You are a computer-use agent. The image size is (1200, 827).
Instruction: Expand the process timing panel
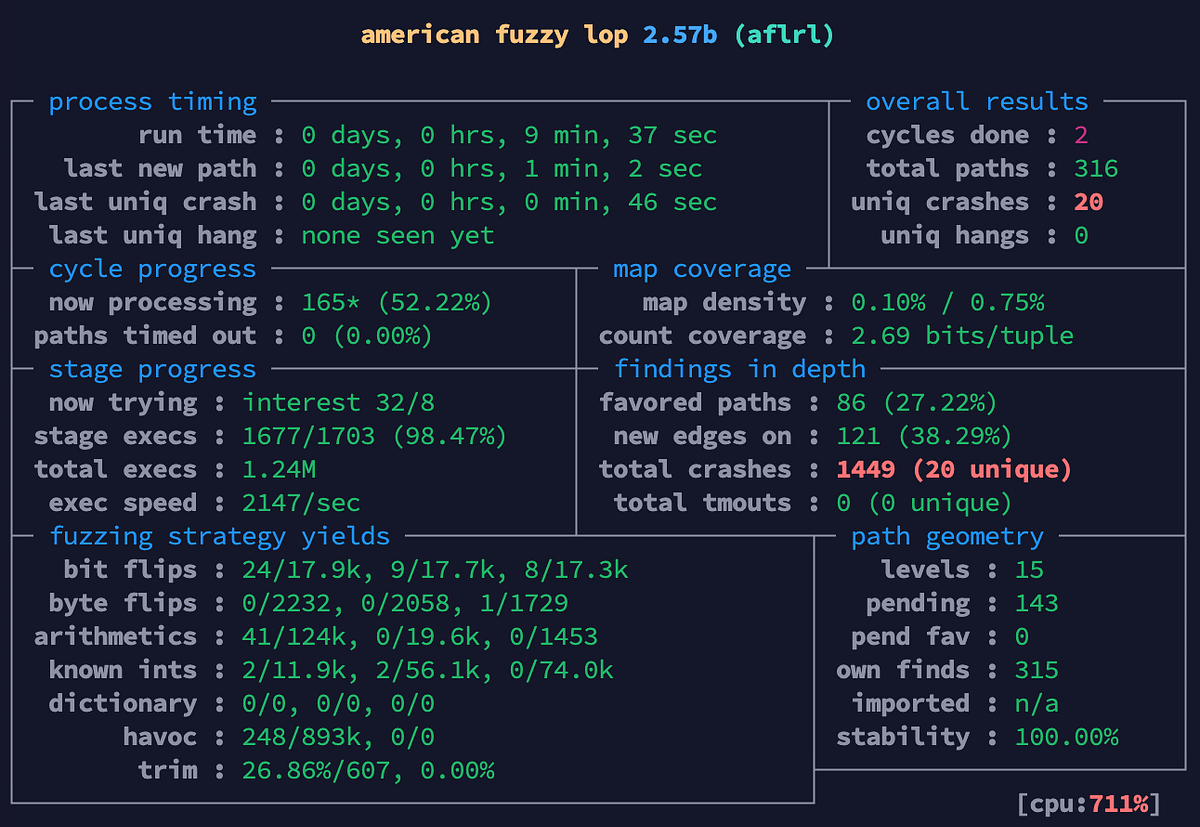tap(152, 101)
